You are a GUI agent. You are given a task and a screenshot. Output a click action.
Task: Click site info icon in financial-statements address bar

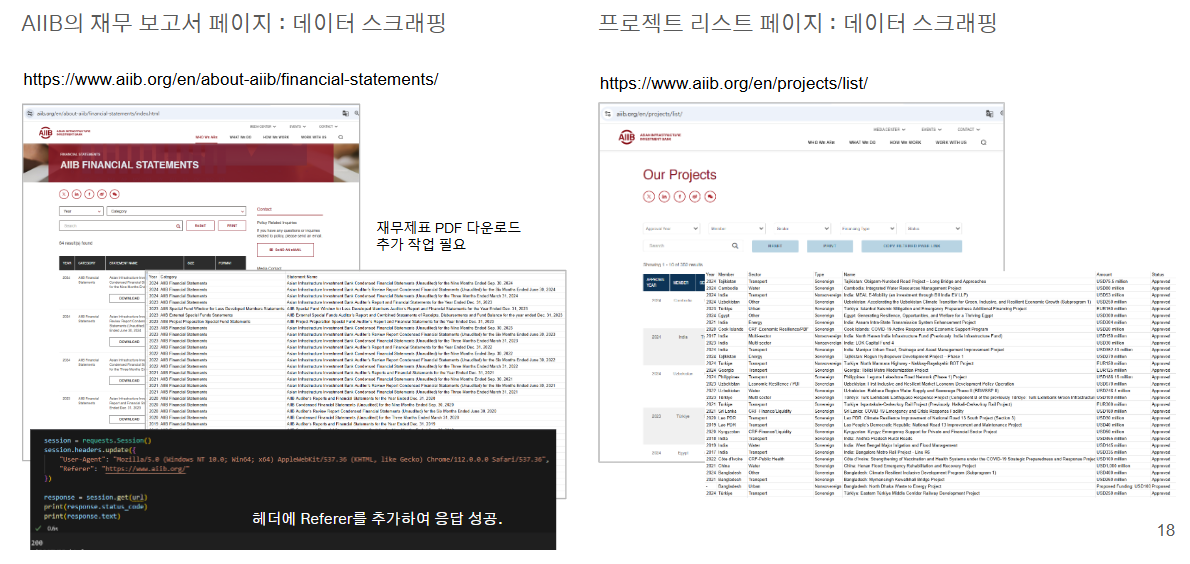pyautogui.click(x=30, y=113)
